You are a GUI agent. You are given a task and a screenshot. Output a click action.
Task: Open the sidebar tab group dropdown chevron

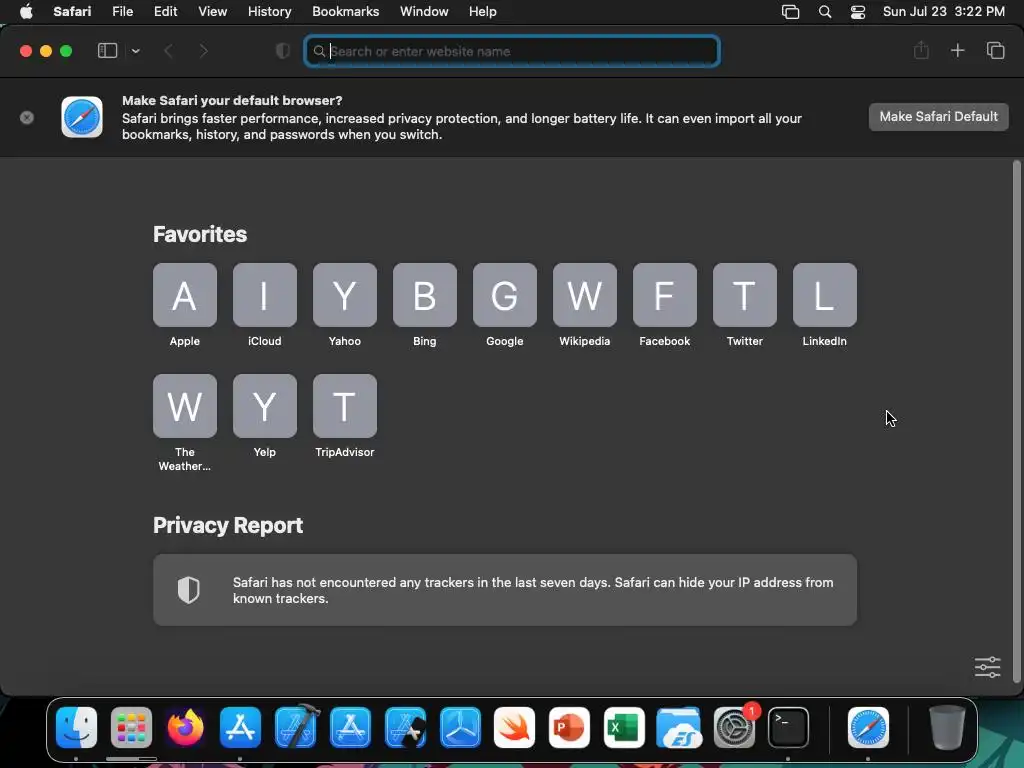tap(135, 51)
